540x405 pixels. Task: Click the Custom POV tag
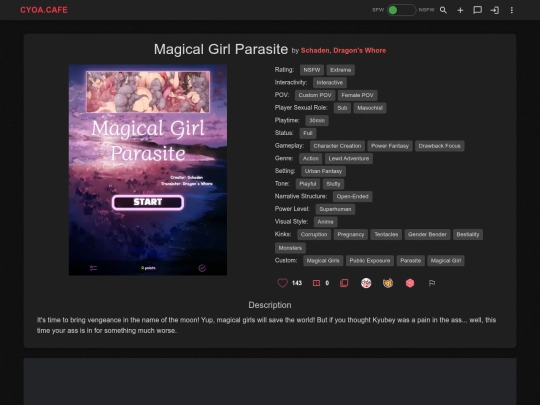[315, 95]
